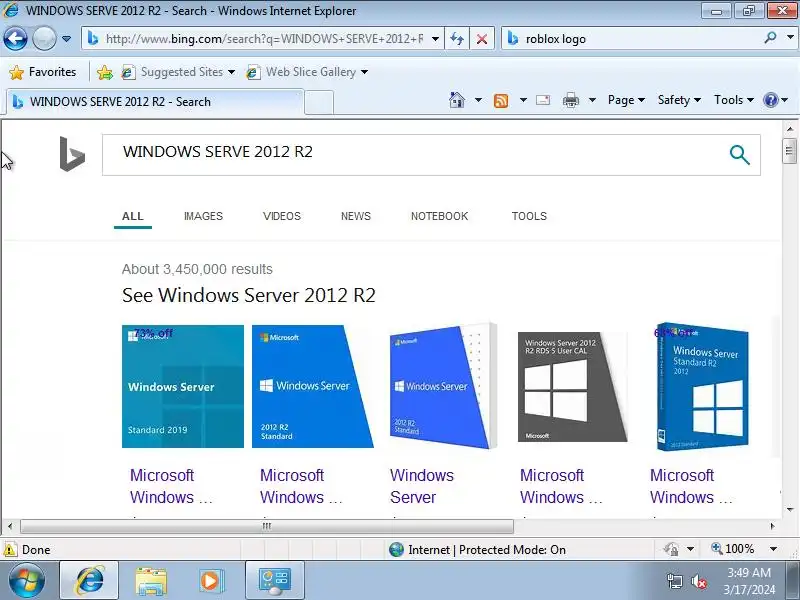
Task: Add page to Favorites bar icon
Action: 105,72
